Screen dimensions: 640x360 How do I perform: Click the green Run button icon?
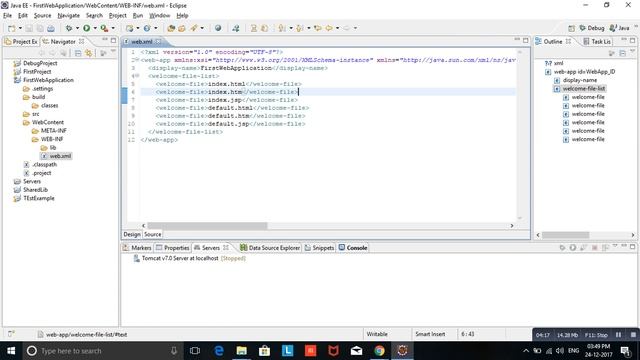[87, 28]
